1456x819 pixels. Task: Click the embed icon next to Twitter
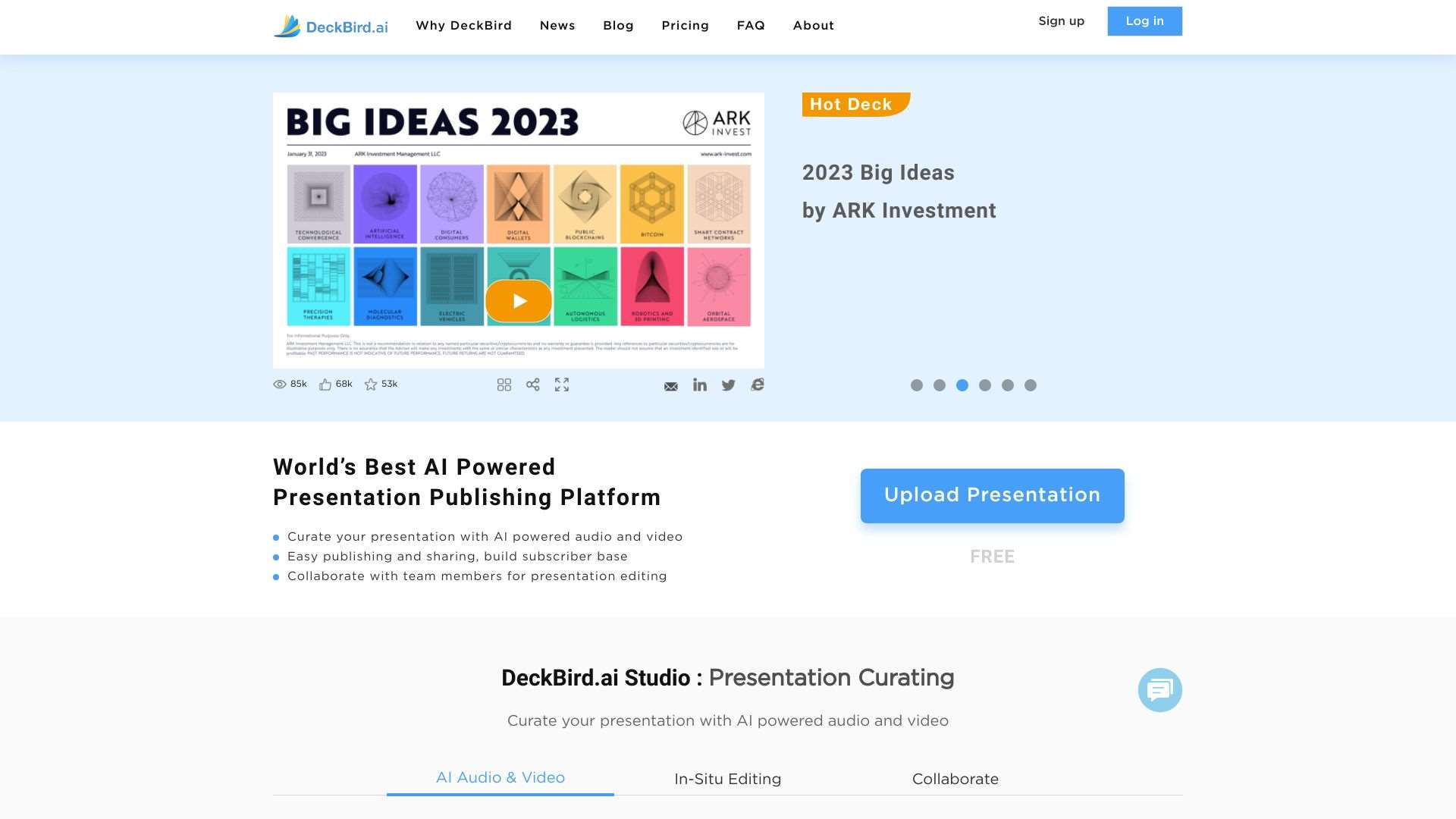coord(757,385)
